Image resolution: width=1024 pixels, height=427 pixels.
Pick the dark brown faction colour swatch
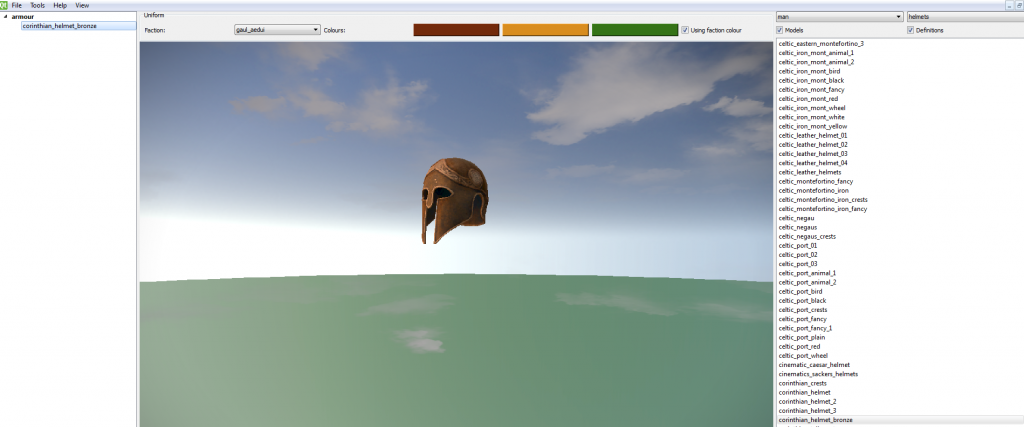456,30
